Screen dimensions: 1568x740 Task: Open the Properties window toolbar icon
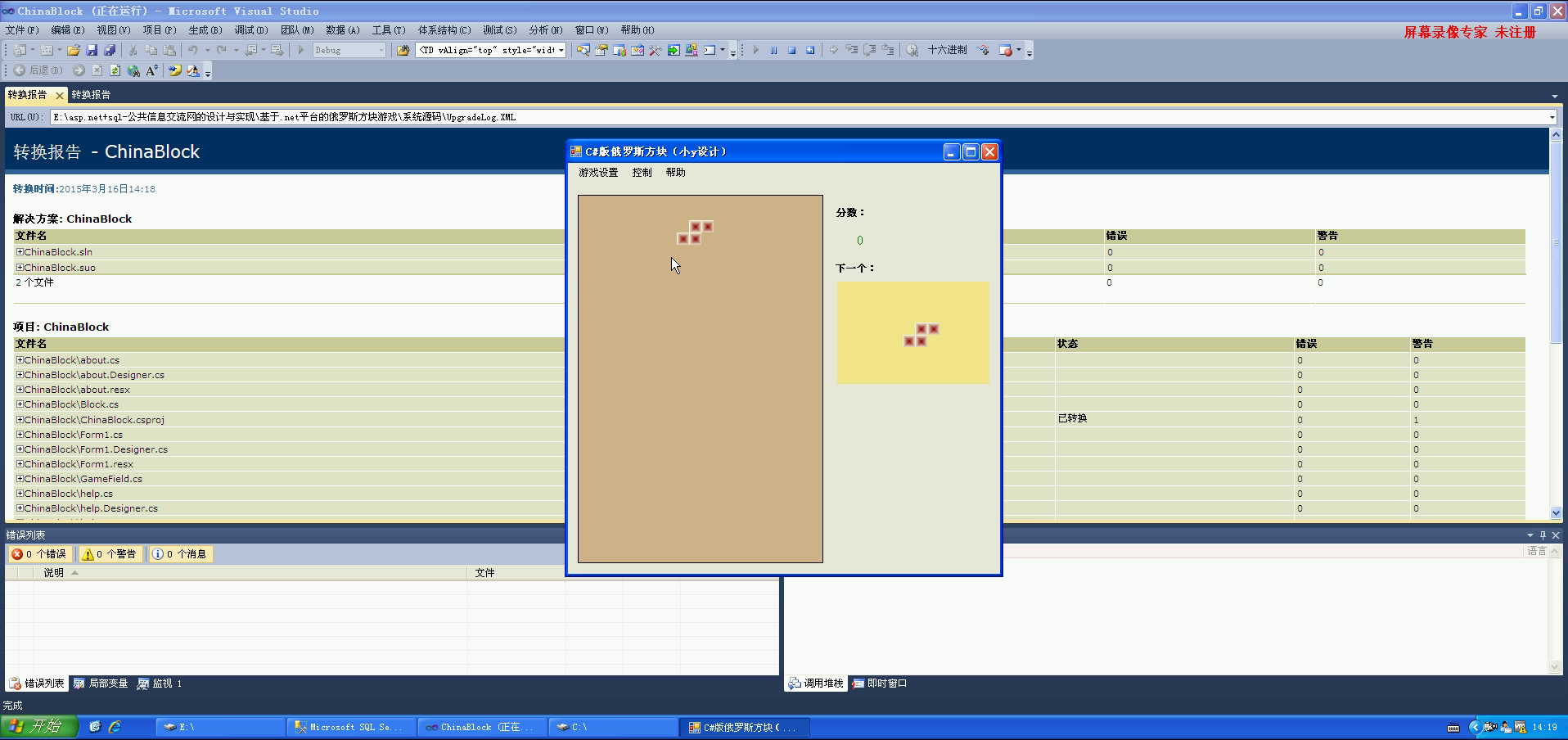602,50
